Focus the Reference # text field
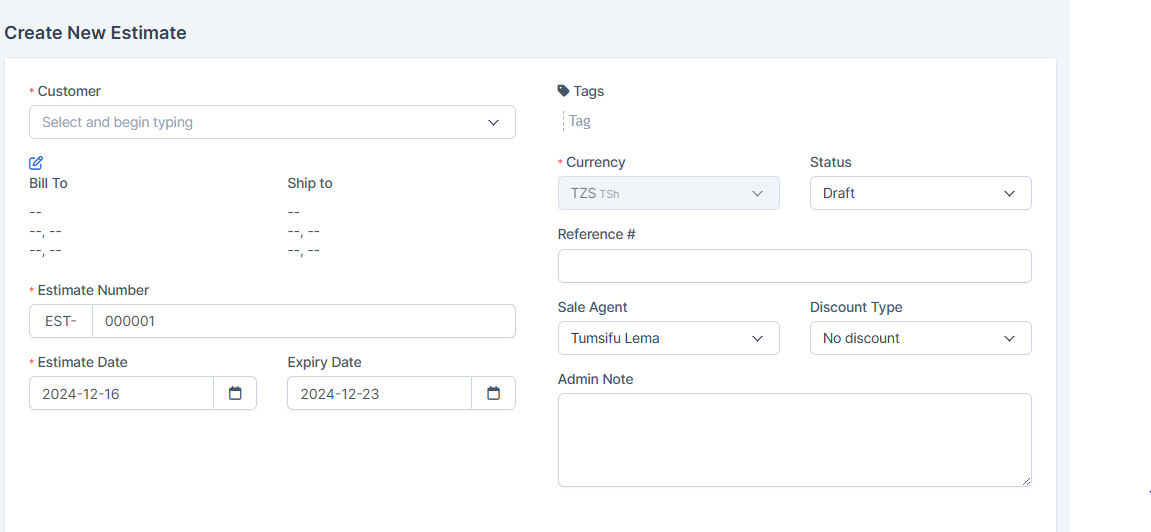The height and width of the screenshot is (532, 1151). (794, 266)
